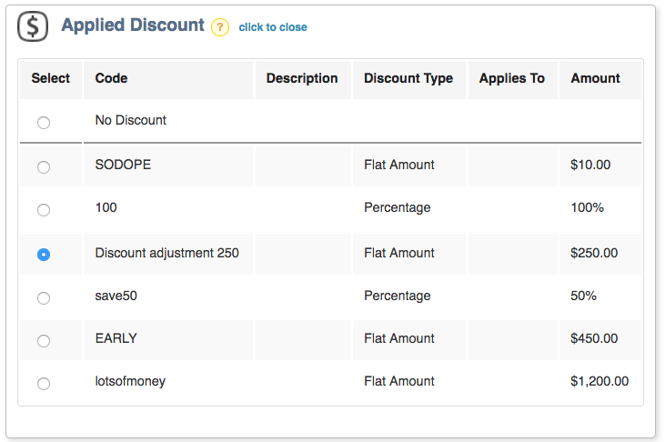The height and width of the screenshot is (442, 665).
Task: Click the dollar sign Applied Discount icon
Action: click(33, 26)
